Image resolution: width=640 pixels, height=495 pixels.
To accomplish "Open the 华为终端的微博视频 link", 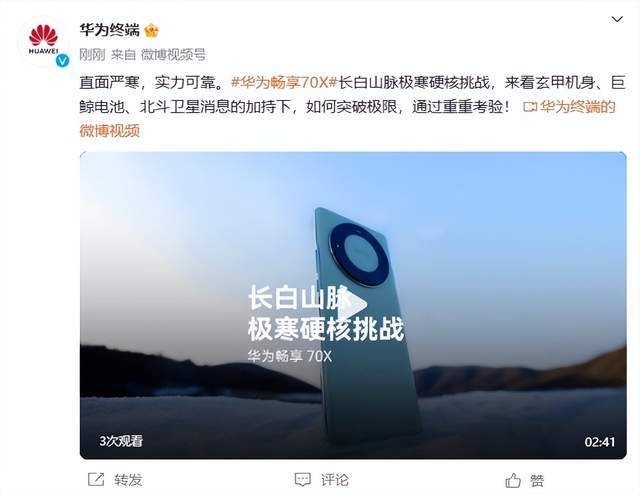I will 347,119.
